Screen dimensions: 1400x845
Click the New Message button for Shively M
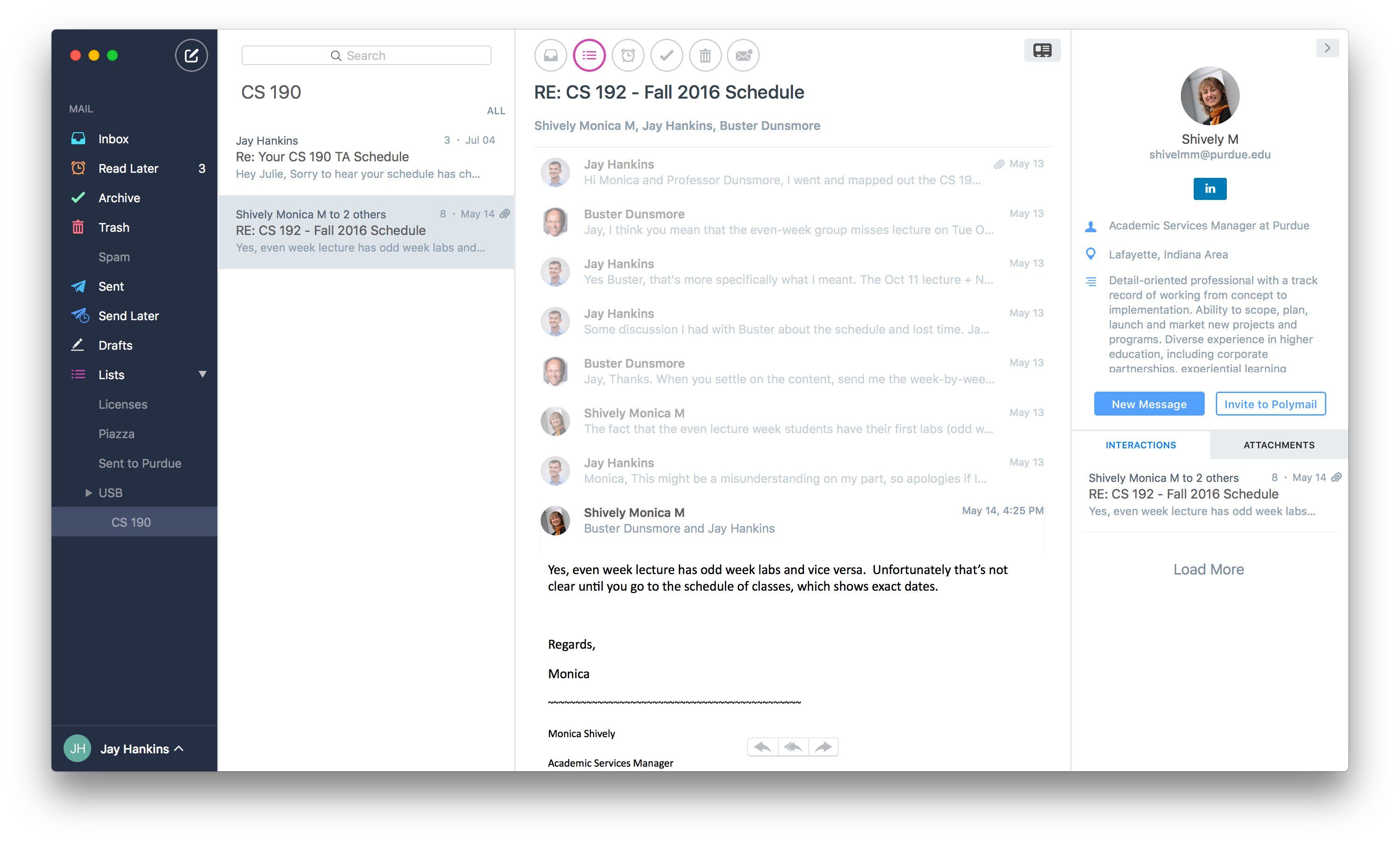tap(1149, 404)
